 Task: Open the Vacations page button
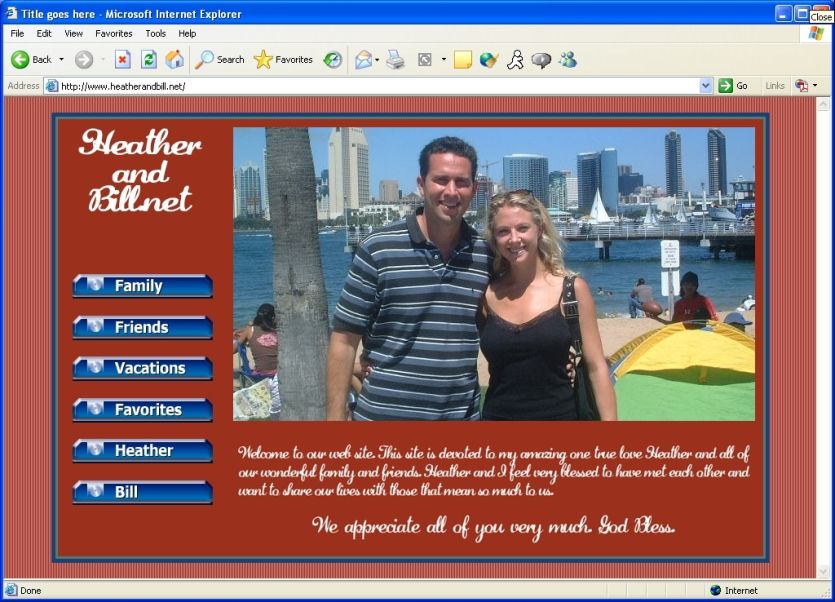tap(142, 368)
